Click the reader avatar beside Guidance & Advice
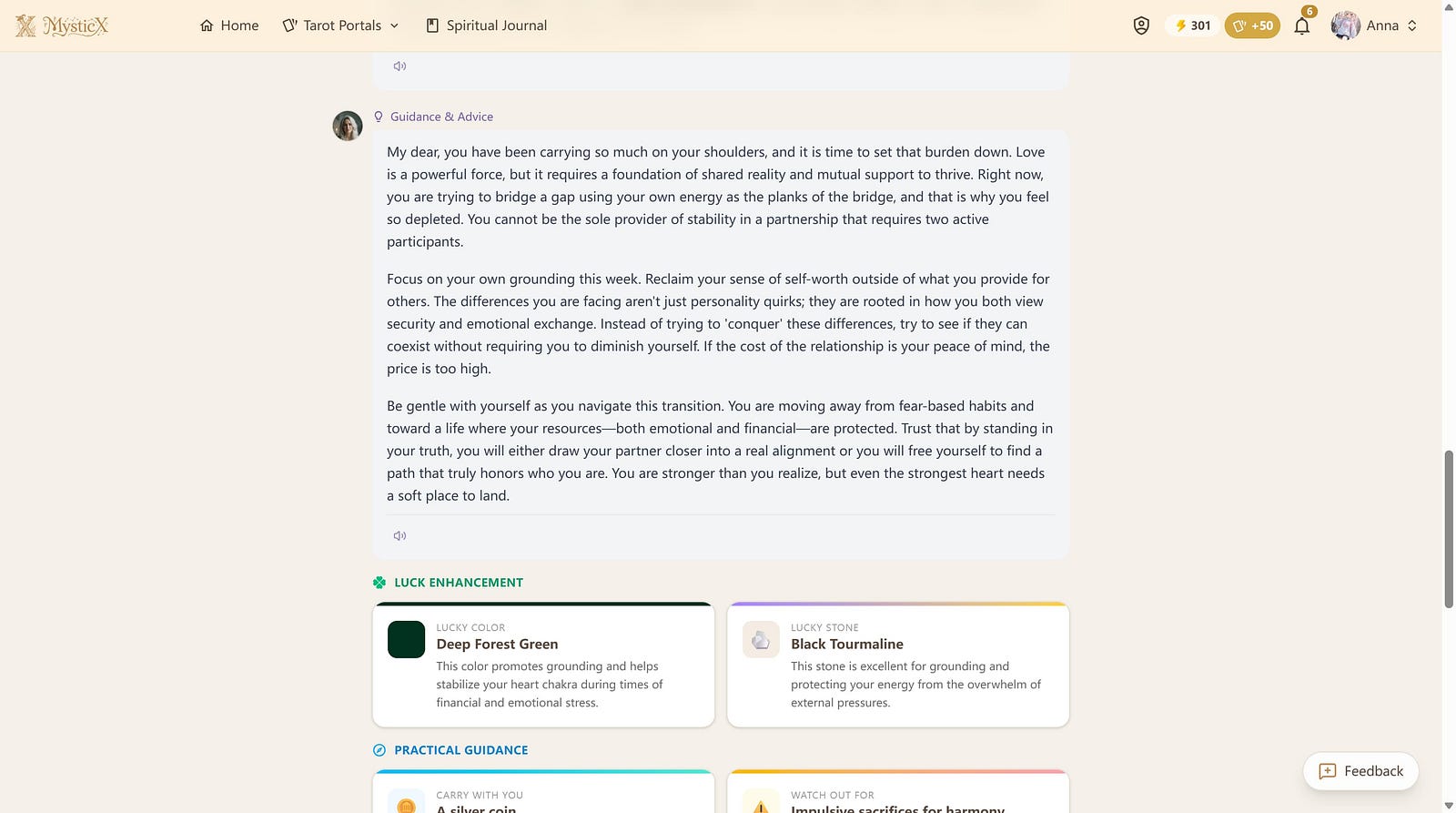 pos(348,126)
